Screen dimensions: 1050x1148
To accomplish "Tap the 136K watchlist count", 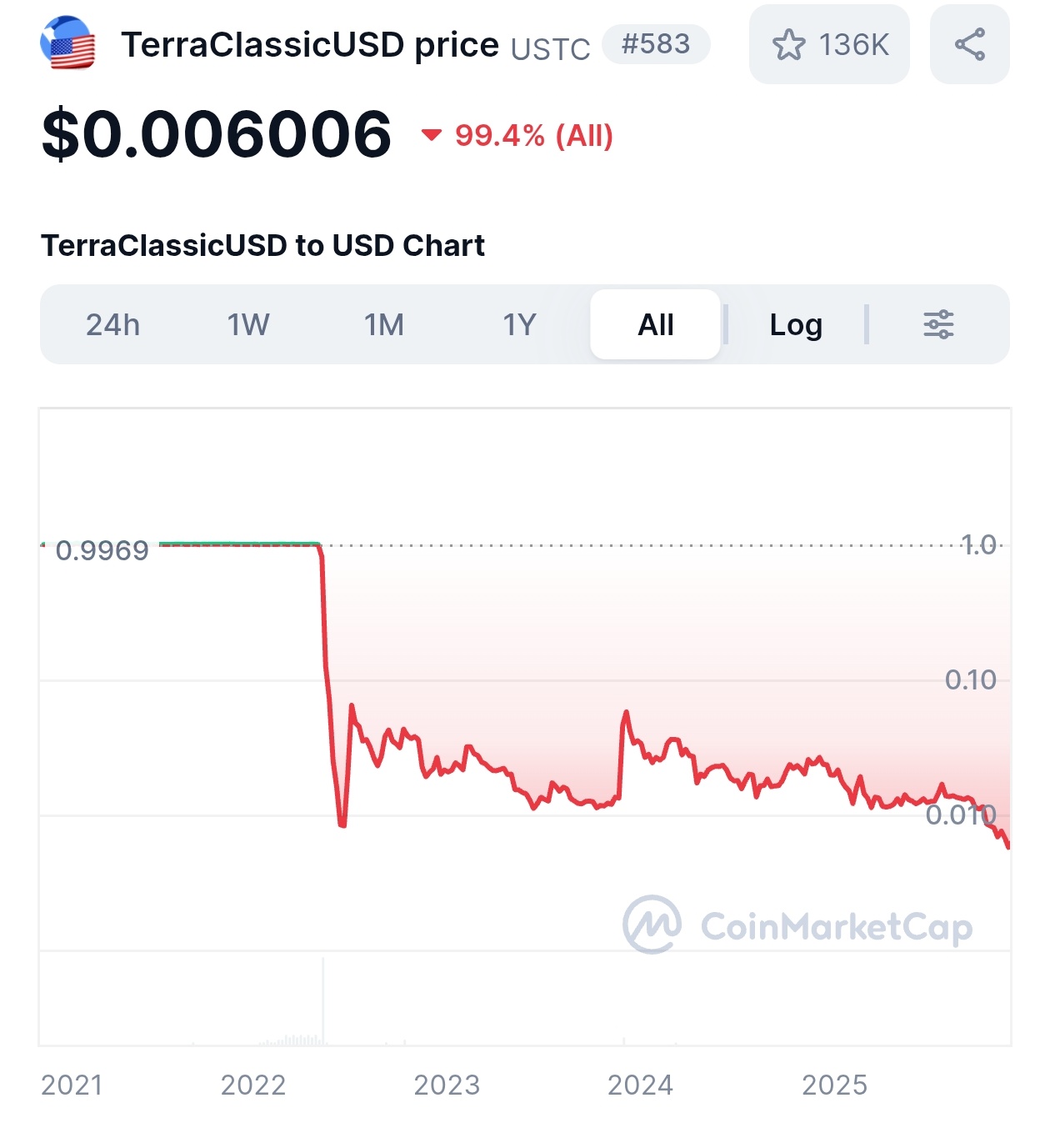I will (x=853, y=45).
